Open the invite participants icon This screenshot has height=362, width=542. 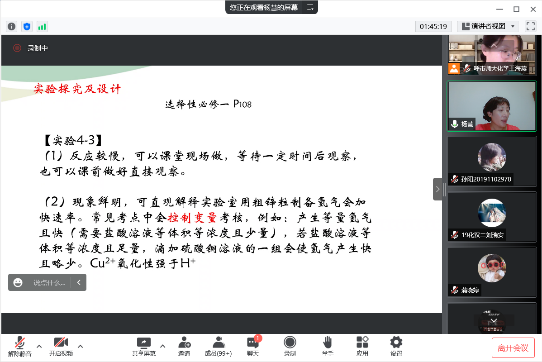(184, 346)
